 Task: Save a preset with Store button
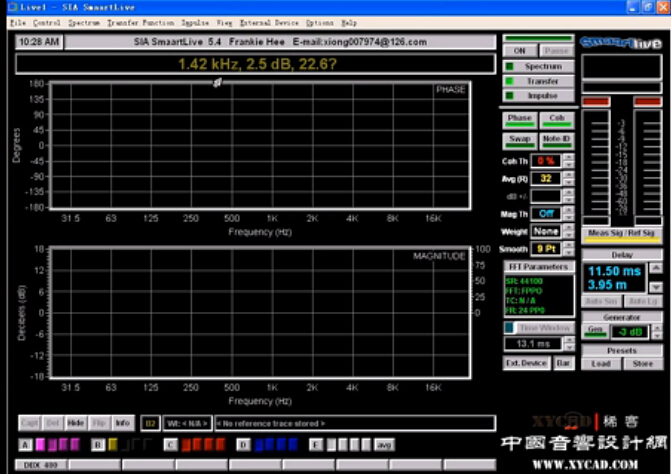click(x=643, y=364)
